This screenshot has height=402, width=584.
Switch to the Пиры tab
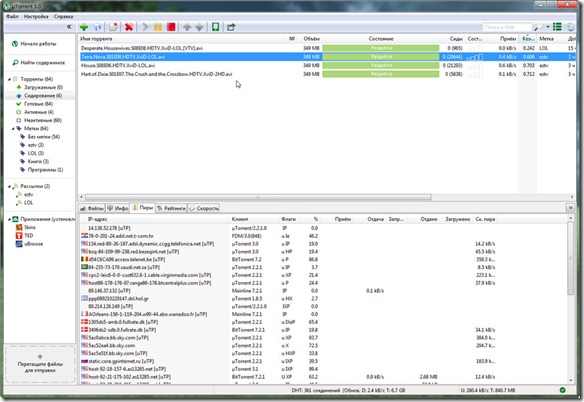143,208
